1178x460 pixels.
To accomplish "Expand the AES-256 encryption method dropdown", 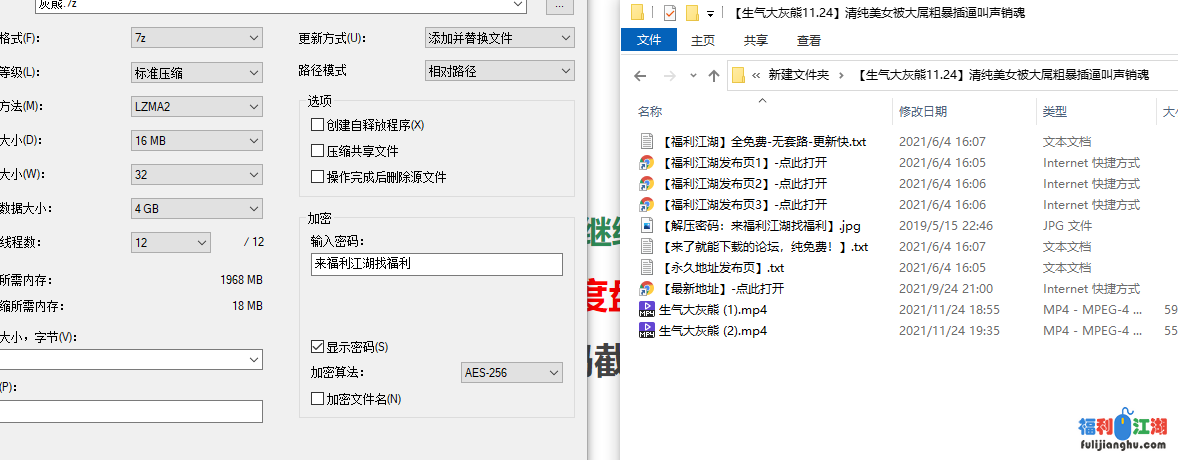I will 512,373.
